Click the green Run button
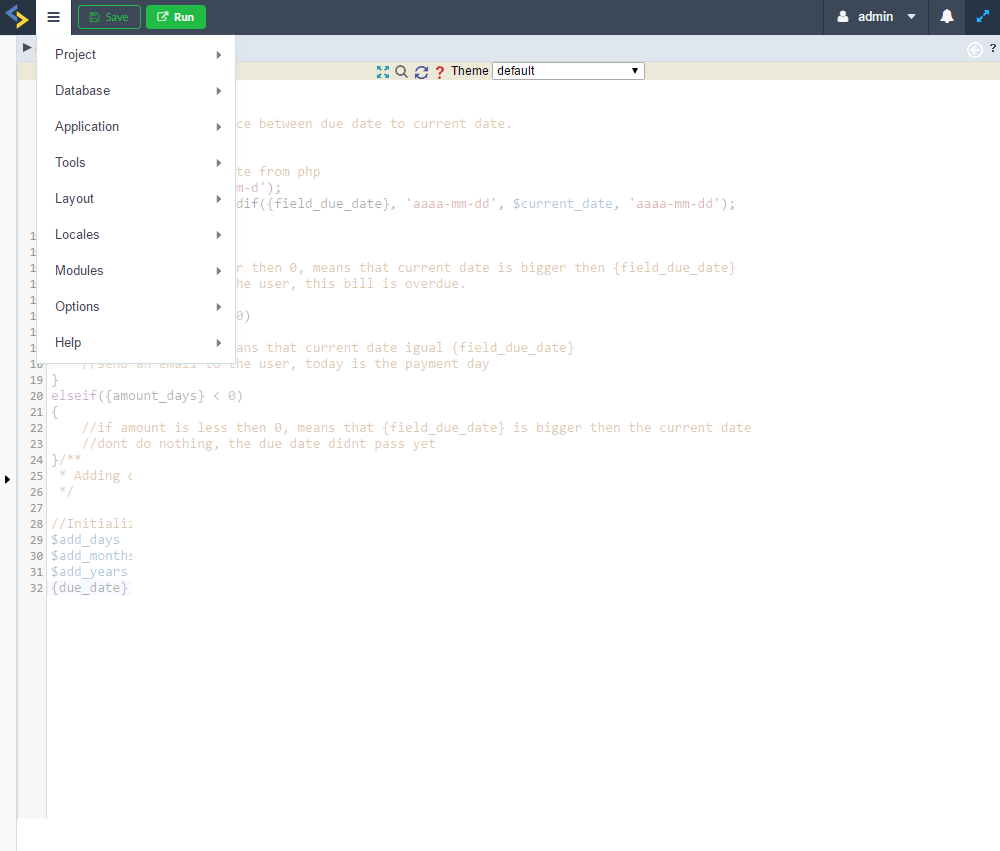Screen dimensions: 1000x851 pos(176,17)
